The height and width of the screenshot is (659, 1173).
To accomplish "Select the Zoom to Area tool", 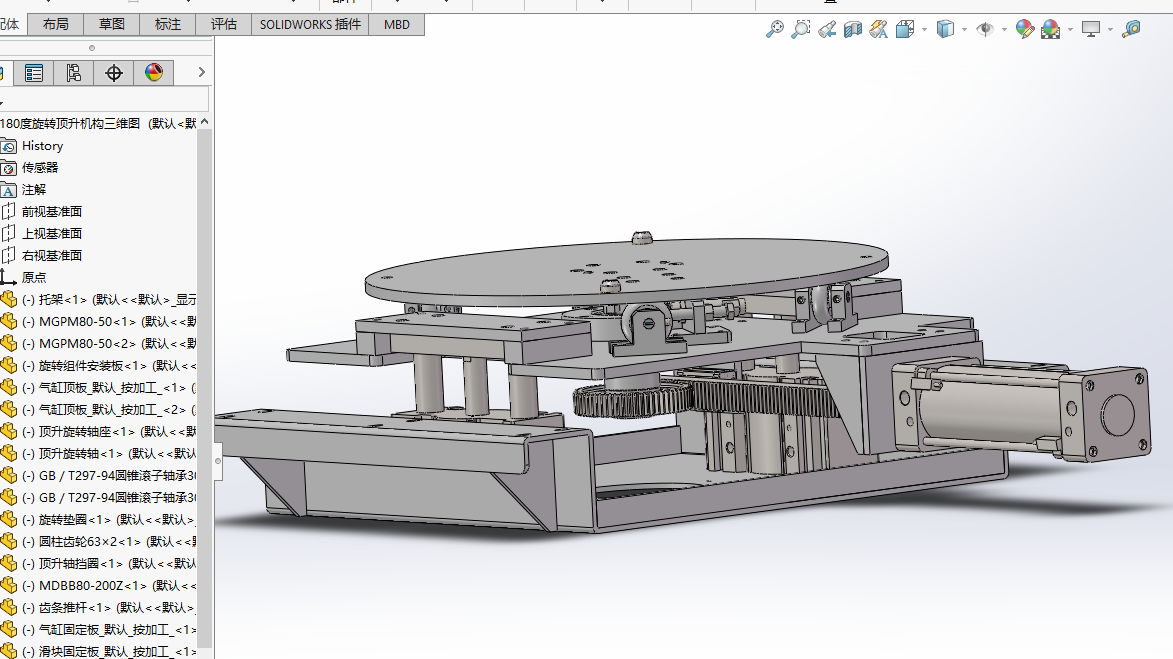I will click(801, 30).
